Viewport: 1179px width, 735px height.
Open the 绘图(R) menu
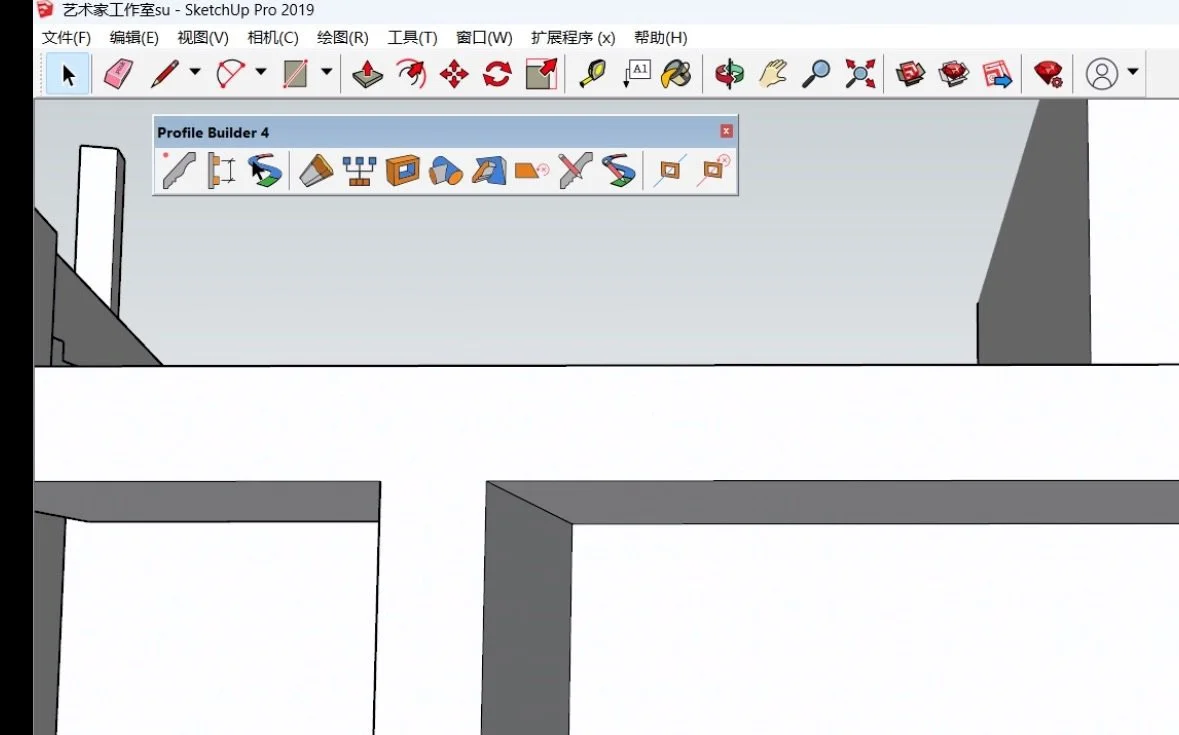tap(343, 38)
